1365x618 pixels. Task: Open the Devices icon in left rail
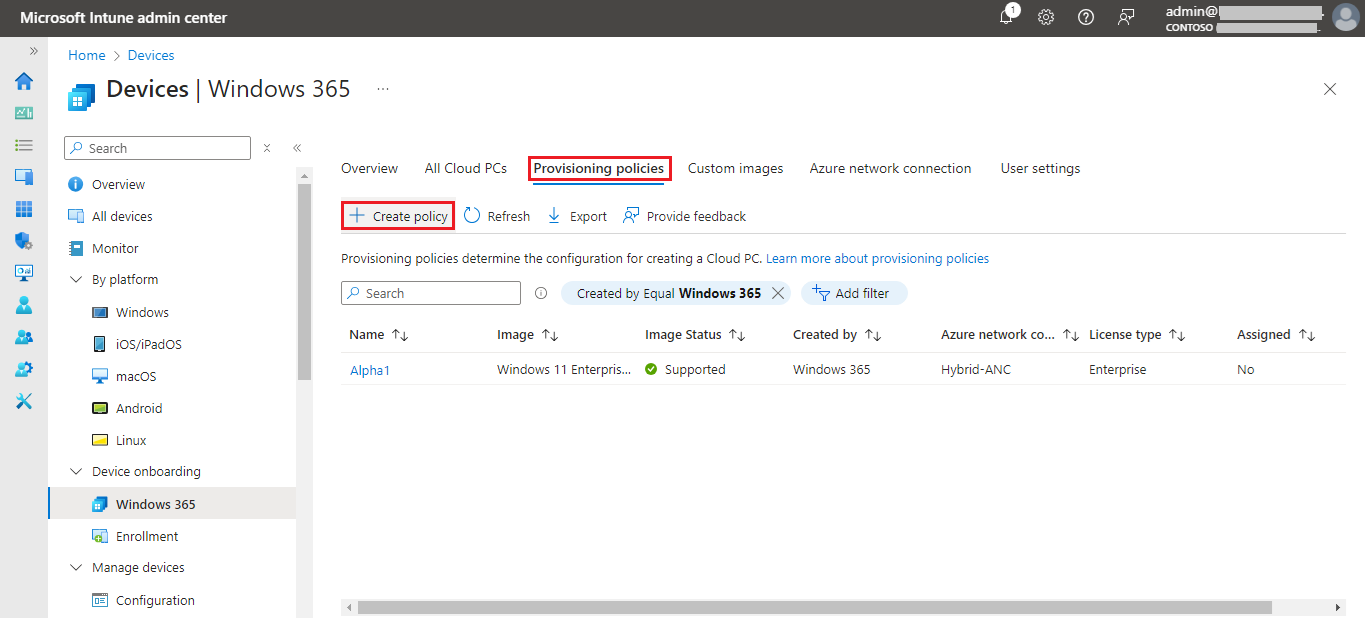click(x=24, y=177)
